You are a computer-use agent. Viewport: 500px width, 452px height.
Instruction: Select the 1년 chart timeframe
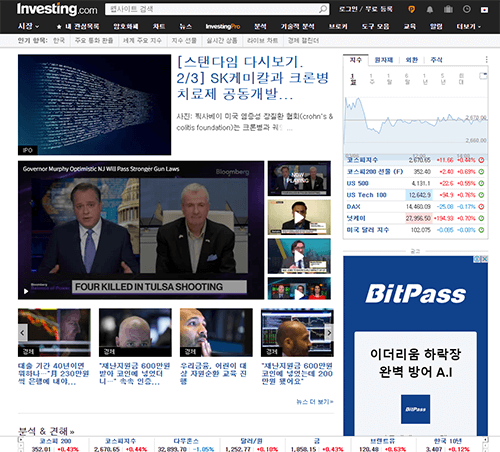(x=425, y=79)
